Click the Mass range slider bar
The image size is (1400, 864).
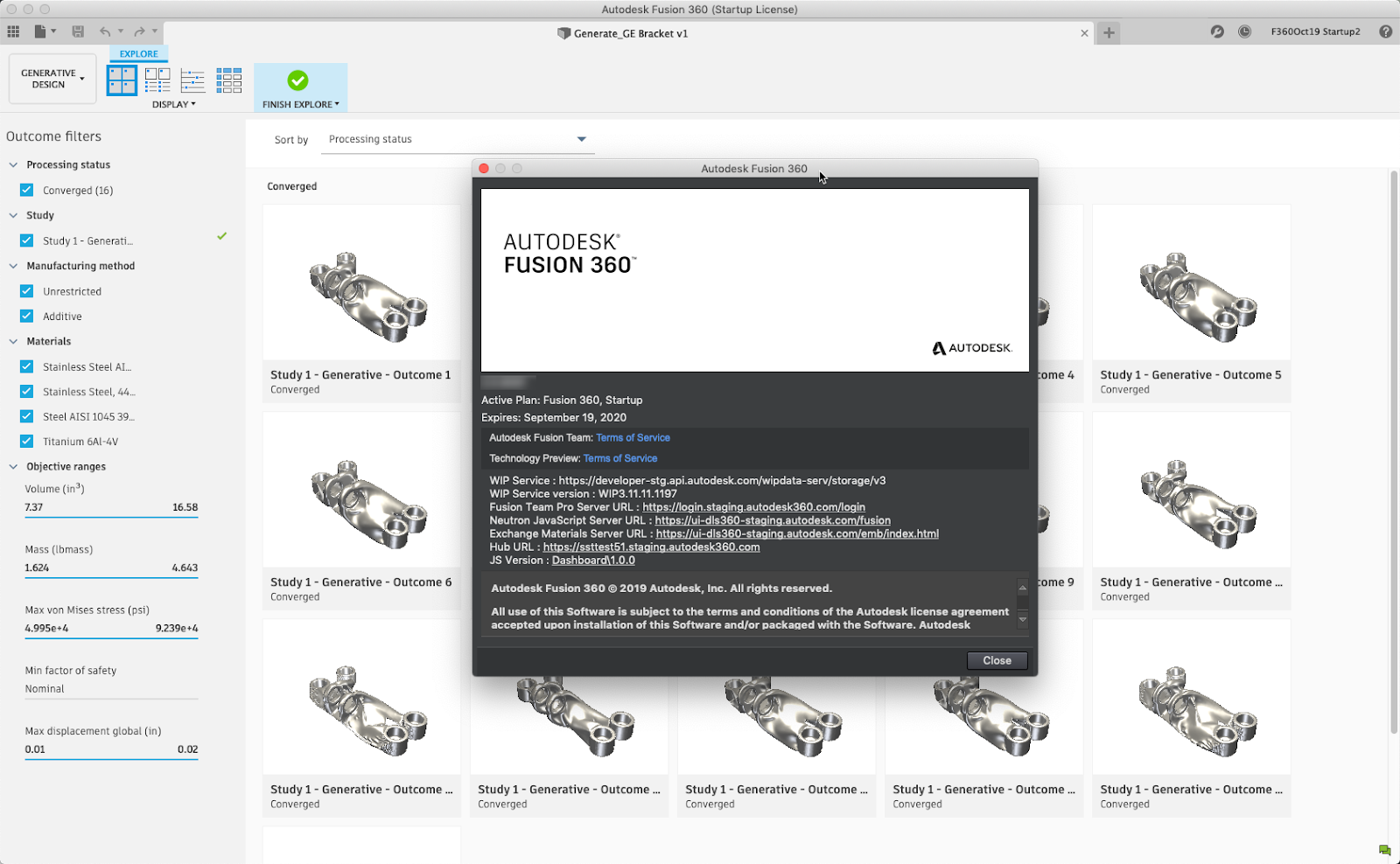click(x=111, y=578)
